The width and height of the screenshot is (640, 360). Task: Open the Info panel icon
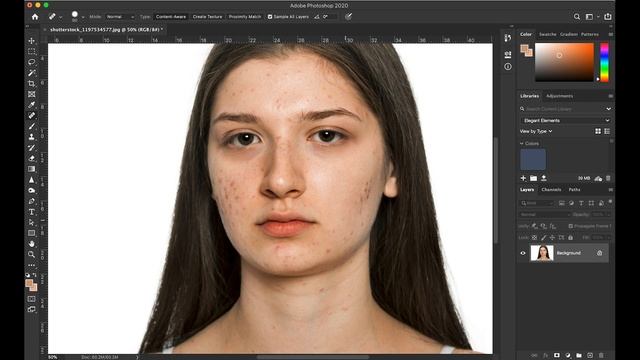point(508,67)
